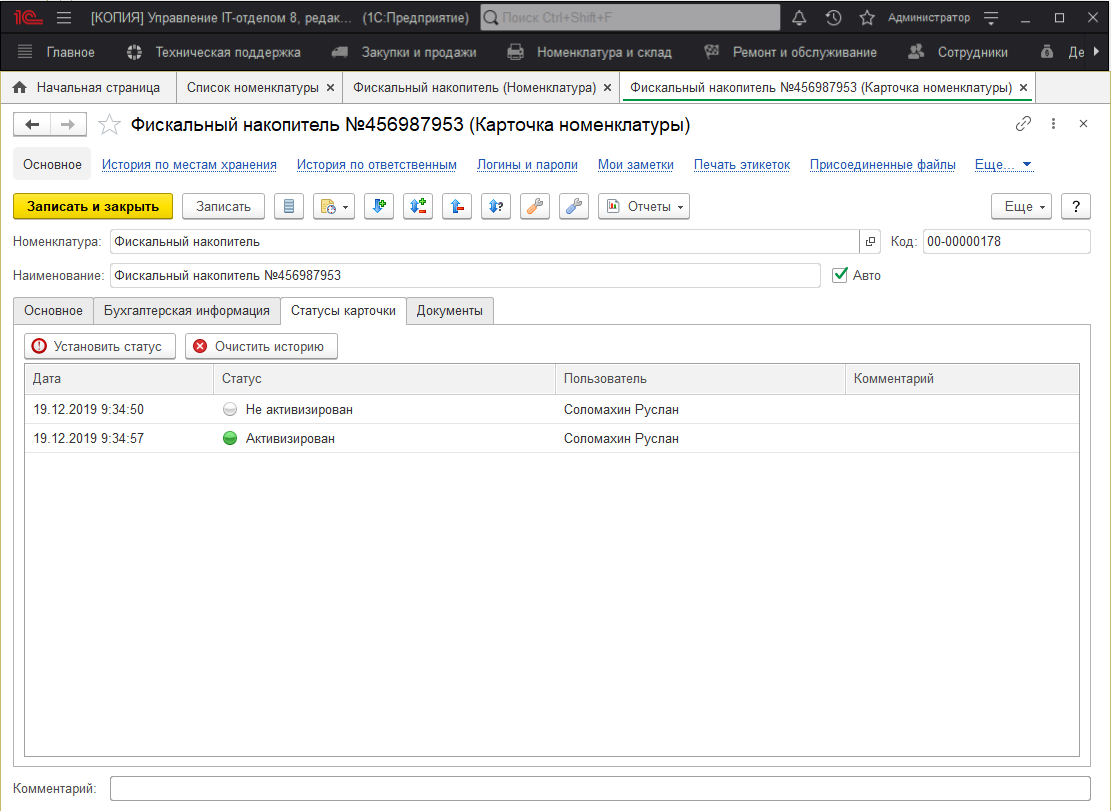The width and height of the screenshot is (1111, 811).
Task: Open the history clock icon in title bar
Action: (833, 18)
